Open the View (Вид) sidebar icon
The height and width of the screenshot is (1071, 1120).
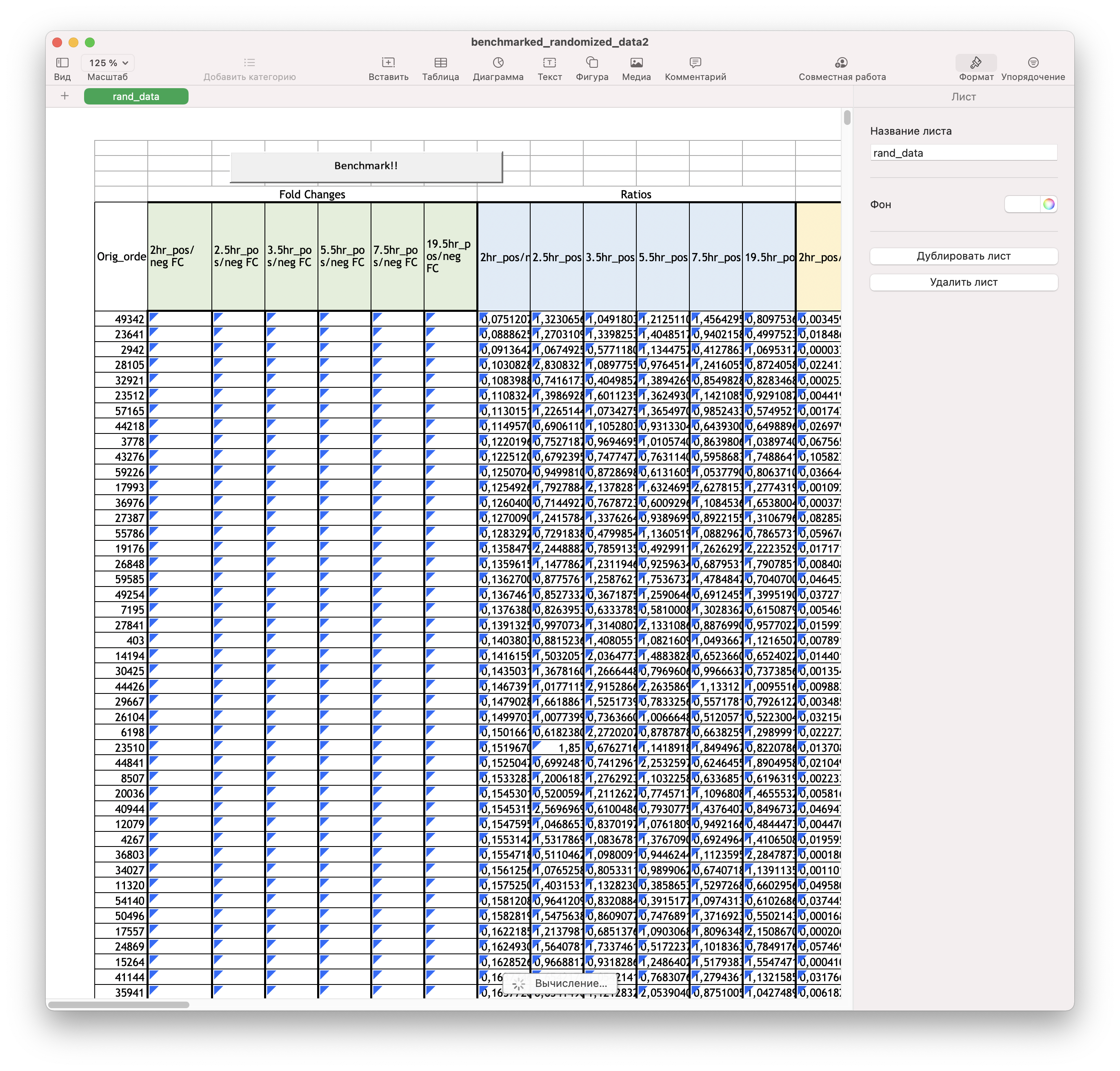pyautogui.click(x=62, y=62)
